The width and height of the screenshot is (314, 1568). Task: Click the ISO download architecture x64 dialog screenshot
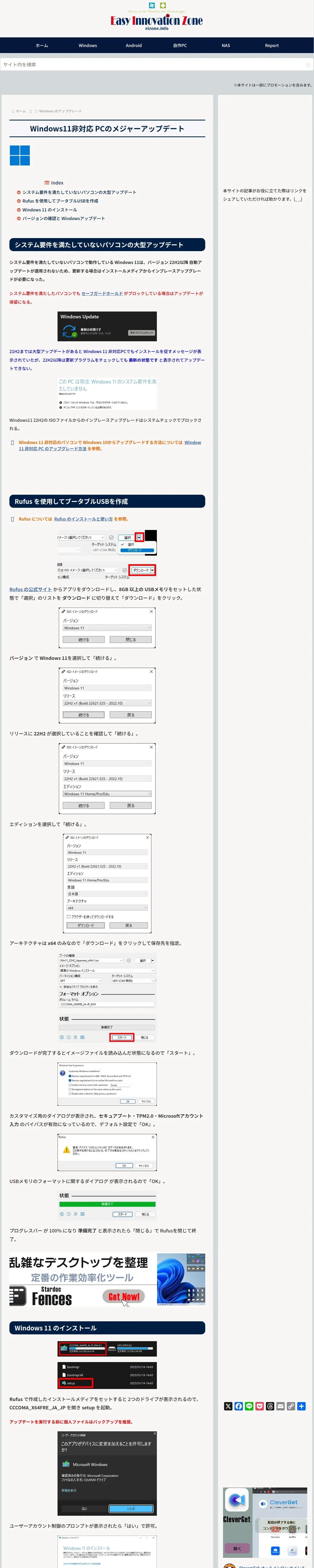tap(107, 883)
